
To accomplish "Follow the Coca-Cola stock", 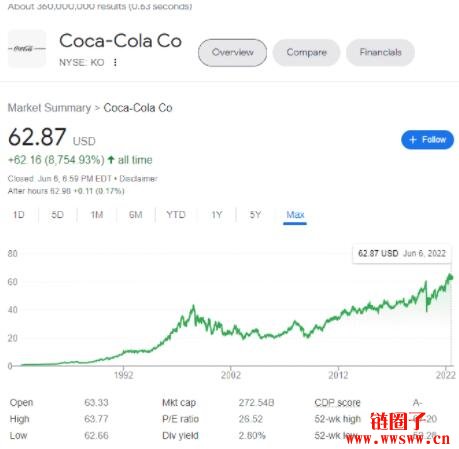I will (427, 140).
